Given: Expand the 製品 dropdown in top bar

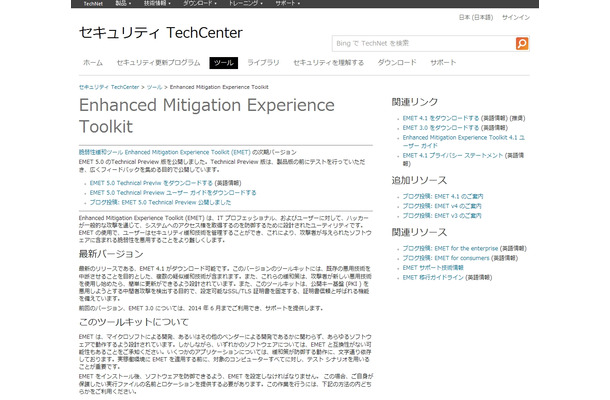Looking at the screenshot, I should 123,4.
